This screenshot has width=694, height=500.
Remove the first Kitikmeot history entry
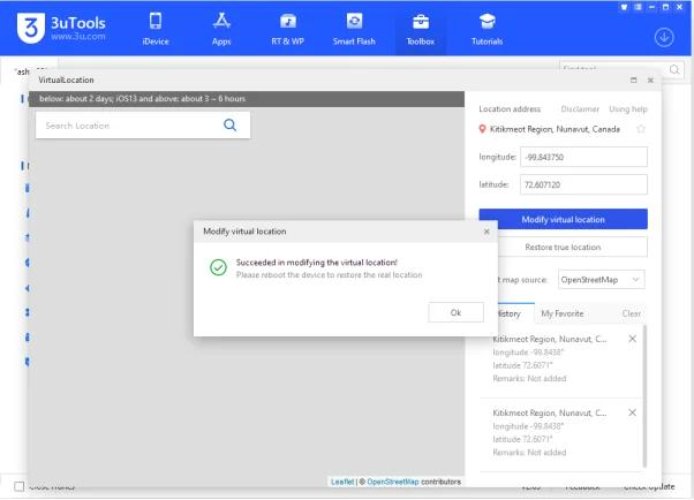[x=632, y=339]
